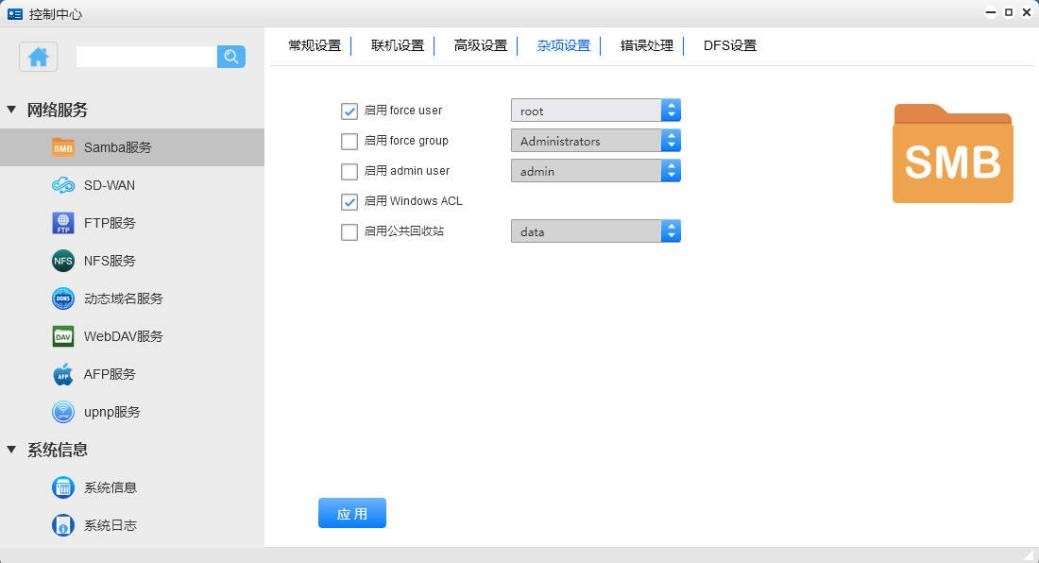
Task: Select the AFP服务 apple icon
Action: [x=63, y=375]
